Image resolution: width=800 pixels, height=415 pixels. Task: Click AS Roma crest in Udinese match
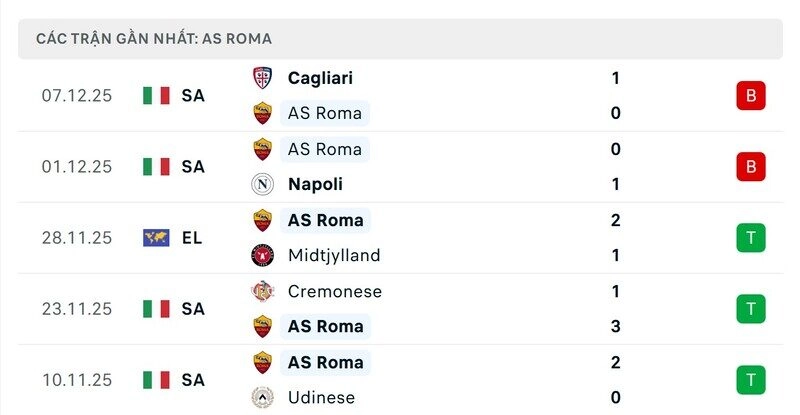[263, 362]
